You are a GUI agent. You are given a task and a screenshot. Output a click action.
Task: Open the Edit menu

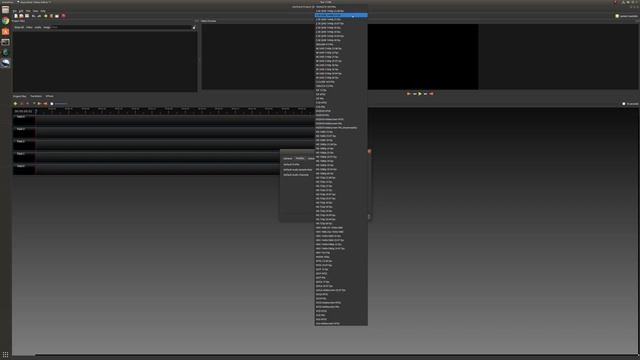tap(21, 11)
